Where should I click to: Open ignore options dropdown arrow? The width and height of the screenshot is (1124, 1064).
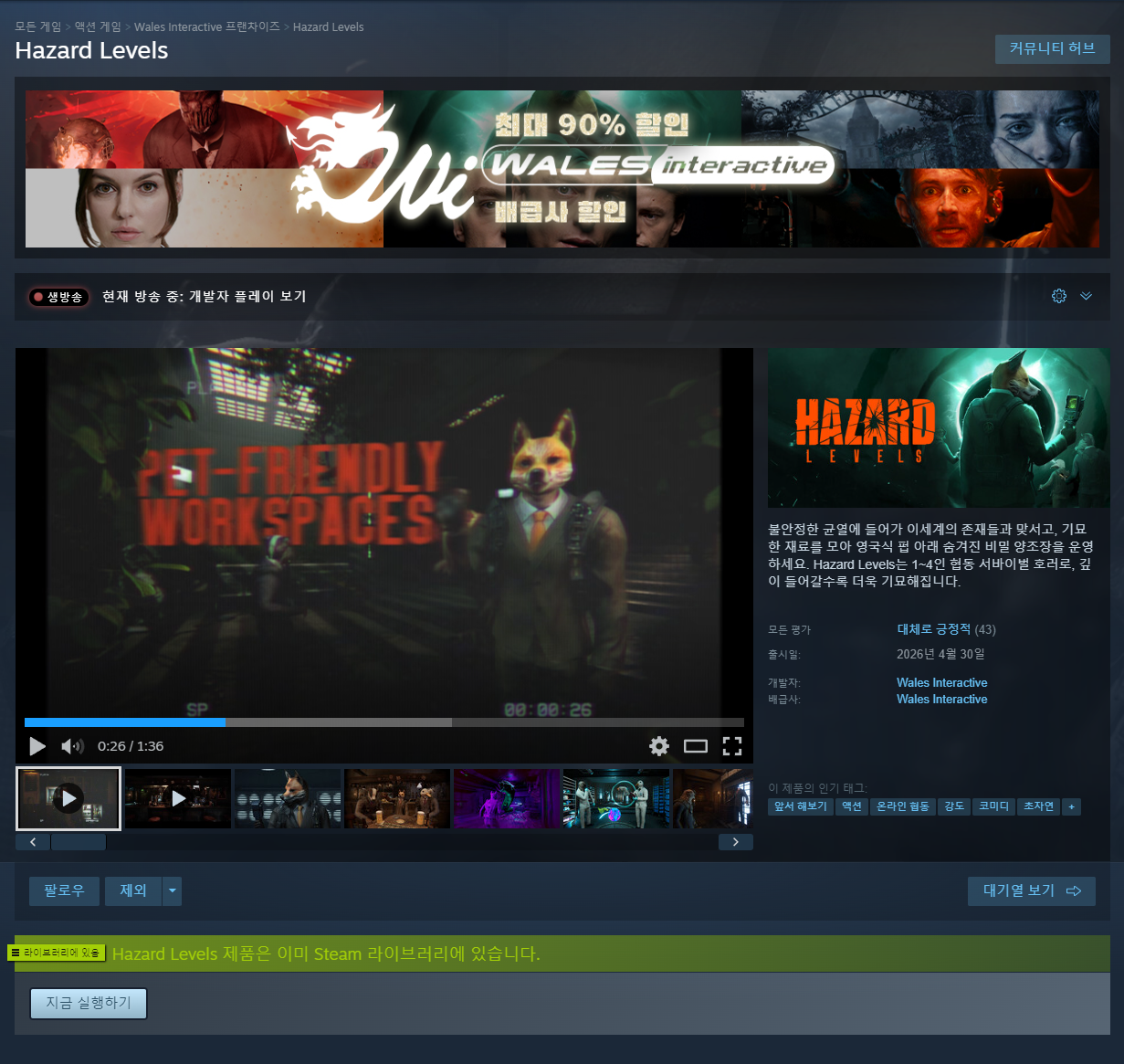[x=173, y=890]
